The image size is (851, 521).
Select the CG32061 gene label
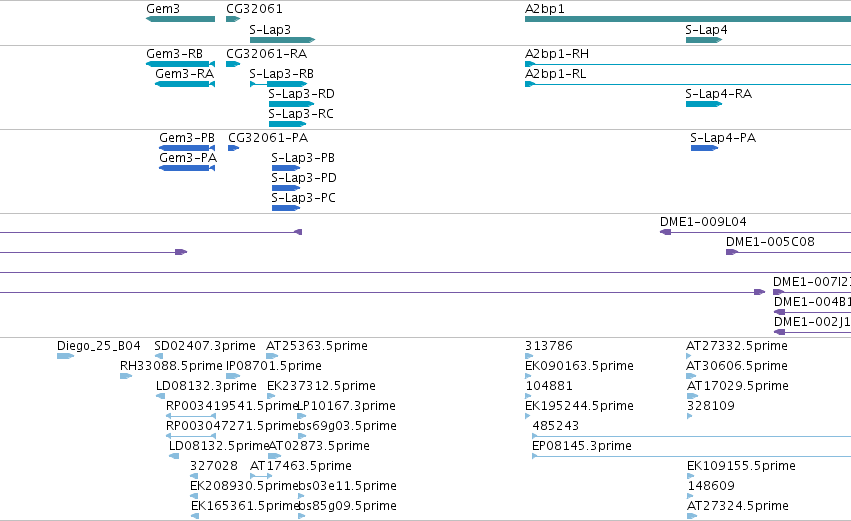(x=254, y=9)
